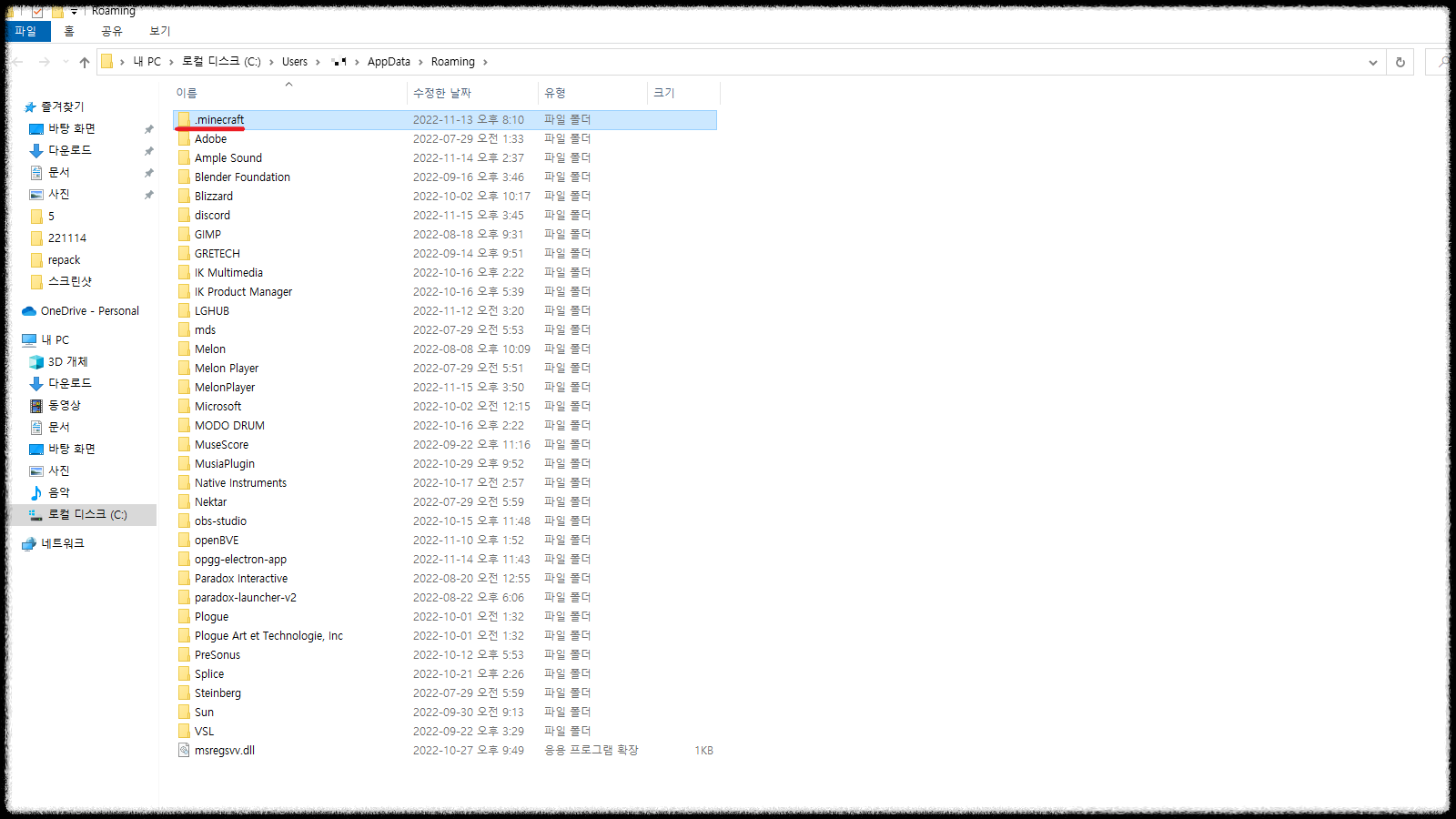
Task: Select the IK Product Manager folder
Action: click(243, 291)
